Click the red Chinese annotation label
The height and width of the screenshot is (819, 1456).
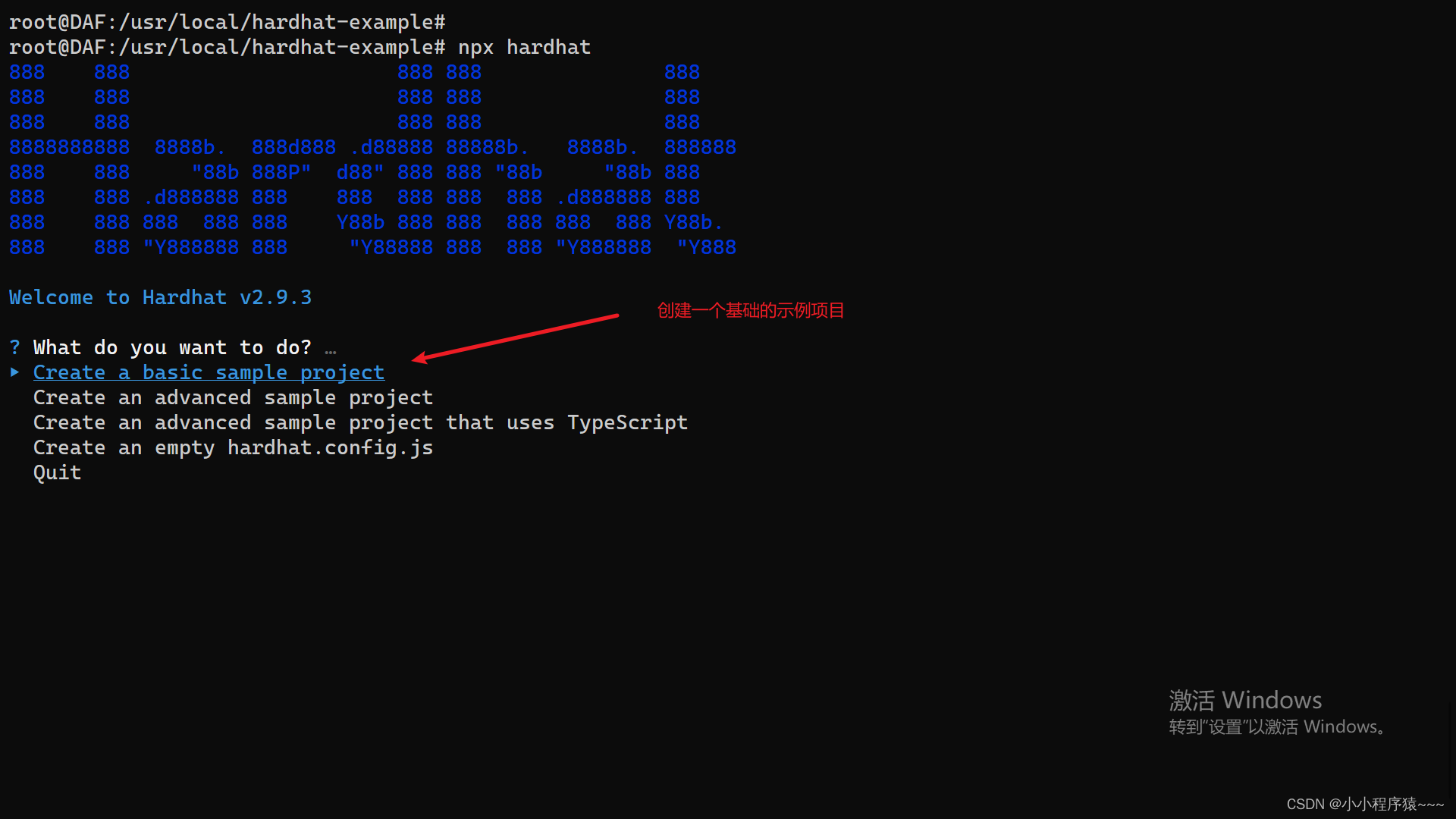tap(750, 310)
